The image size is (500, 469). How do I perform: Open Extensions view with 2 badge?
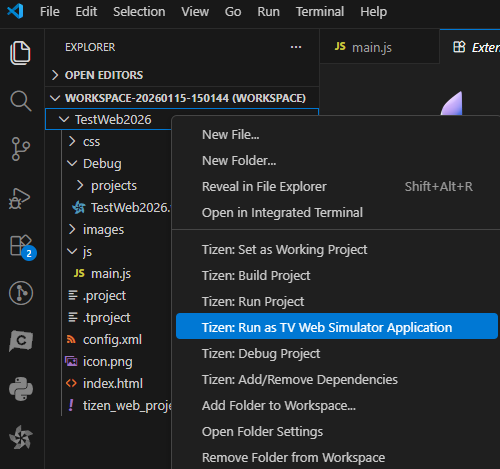click(x=23, y=247)
